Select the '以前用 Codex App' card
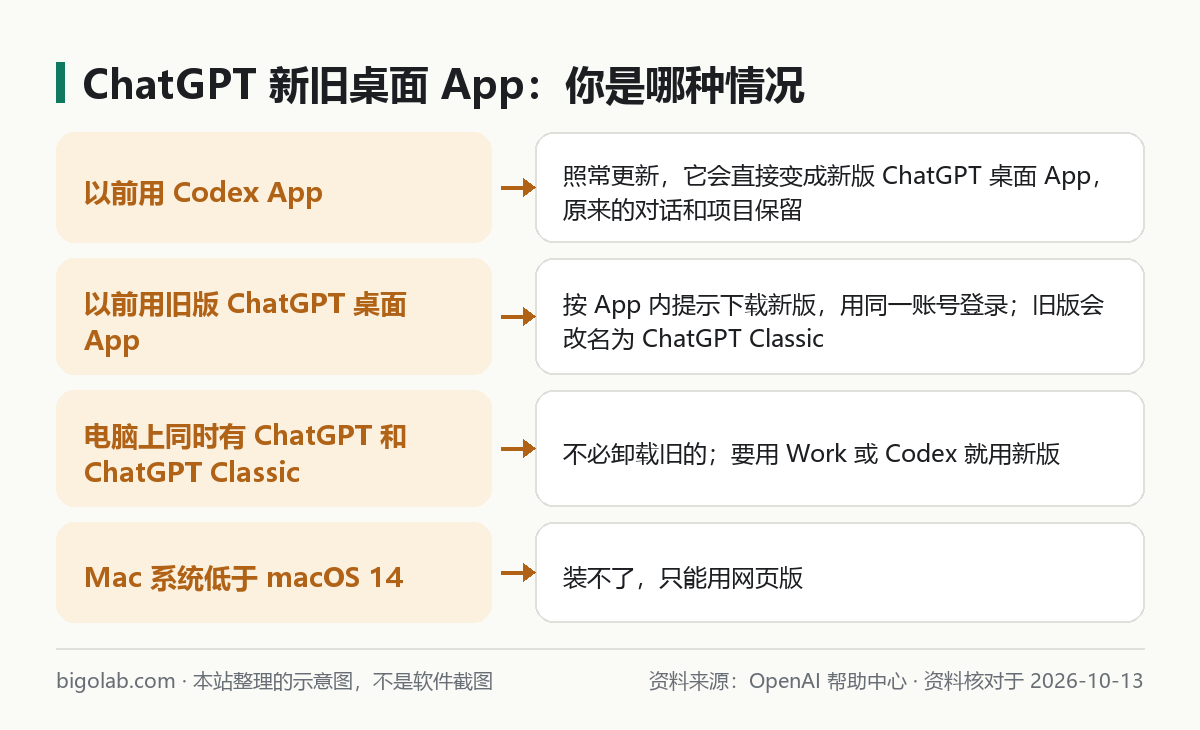 (x=274, y=187)
